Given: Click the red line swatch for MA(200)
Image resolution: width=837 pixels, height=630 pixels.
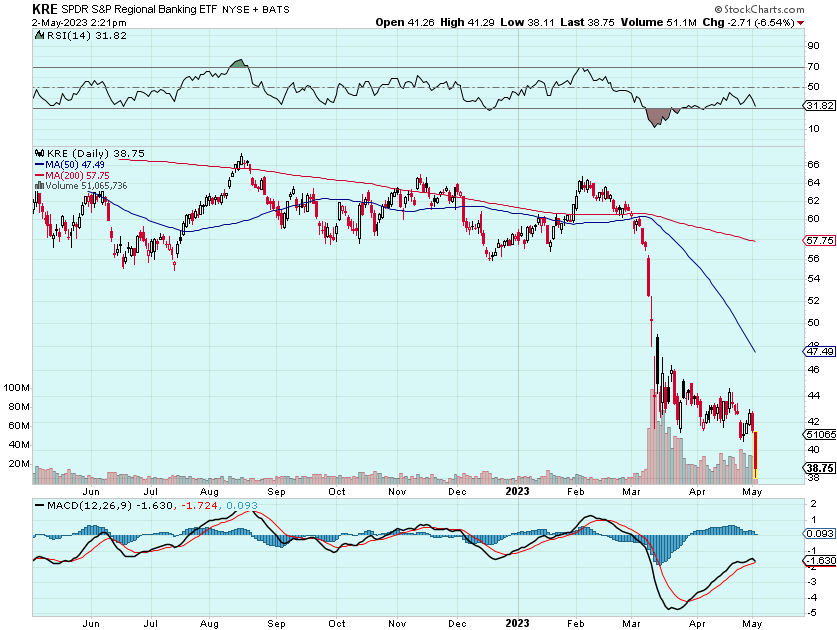Looking at the screenshot, I should [x=40, y=176].
